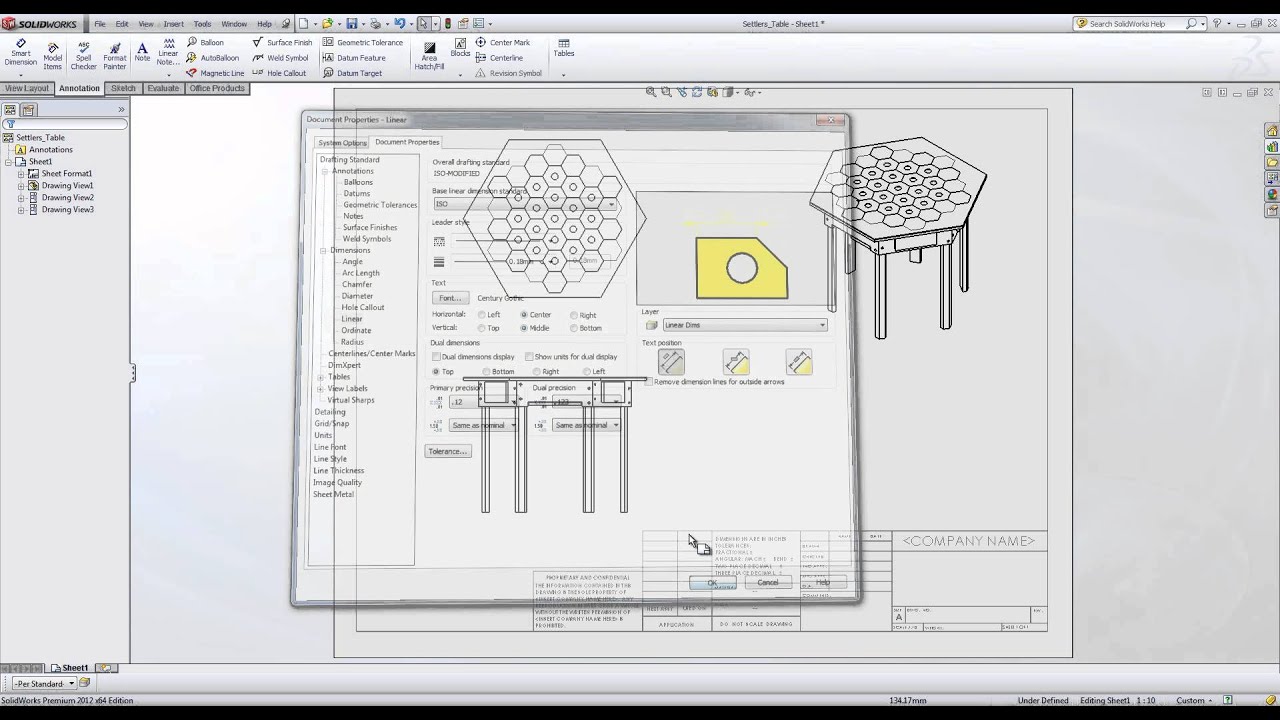Select the Hole Callout properties item
Image resolution: width=1280 pixels, height=720 pixels.
point(363,308)
